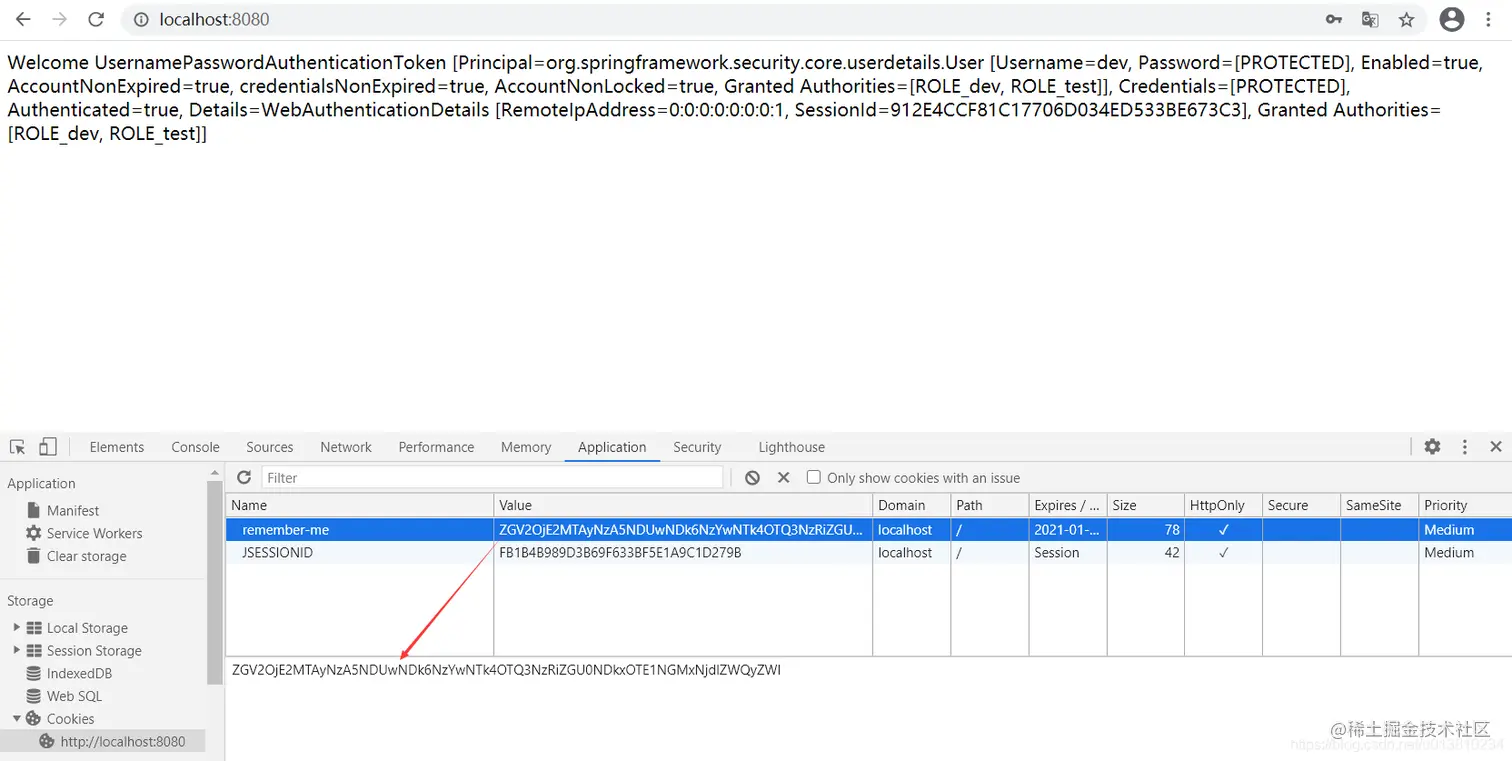Collapse the Cookies tree node
Viewport: 1512px width, 761px height.
[x=16, y=718]
